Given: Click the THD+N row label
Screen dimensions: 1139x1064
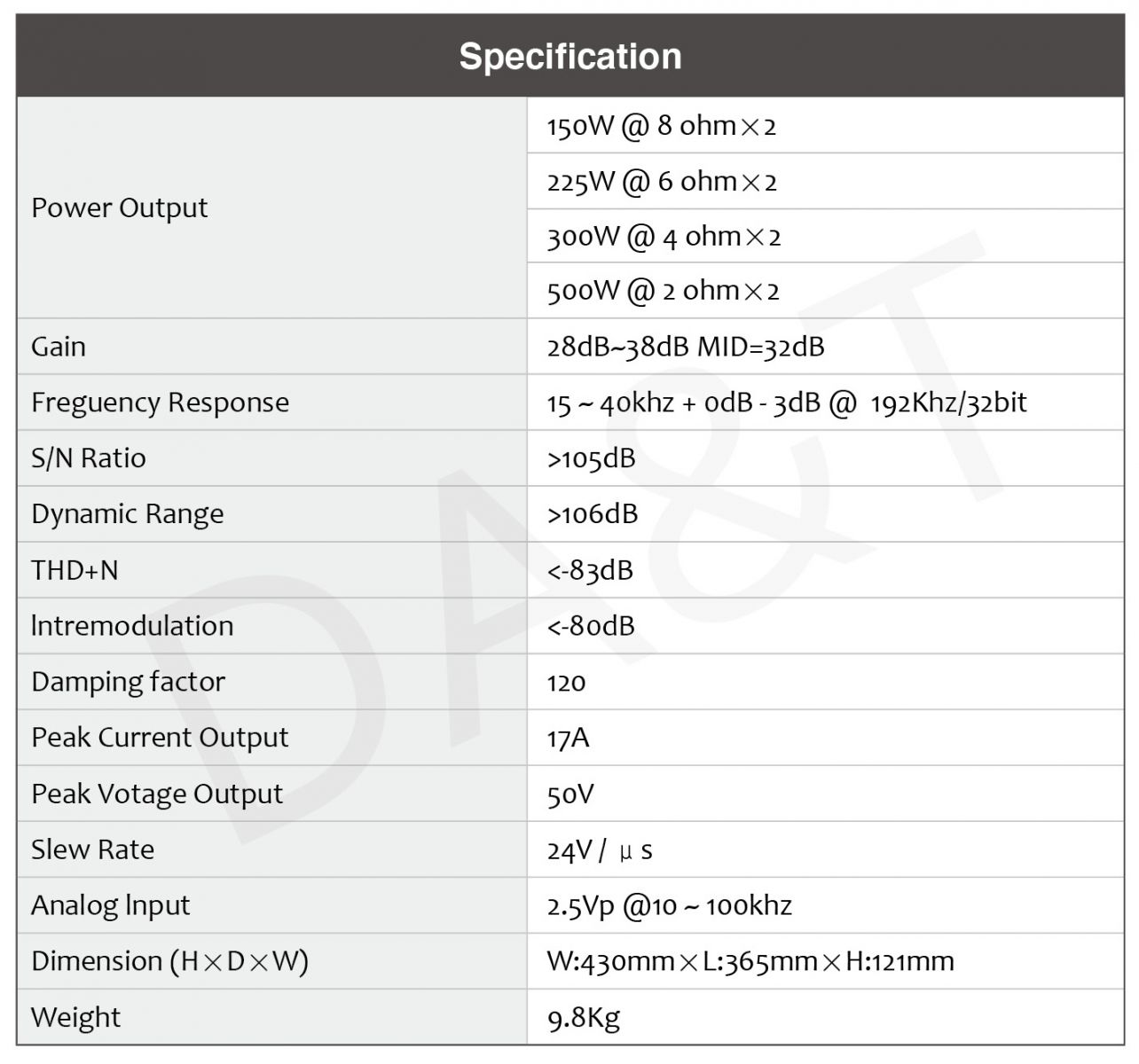Looking at the screenshot, I should pyautogui.click(x=75, y=570).
